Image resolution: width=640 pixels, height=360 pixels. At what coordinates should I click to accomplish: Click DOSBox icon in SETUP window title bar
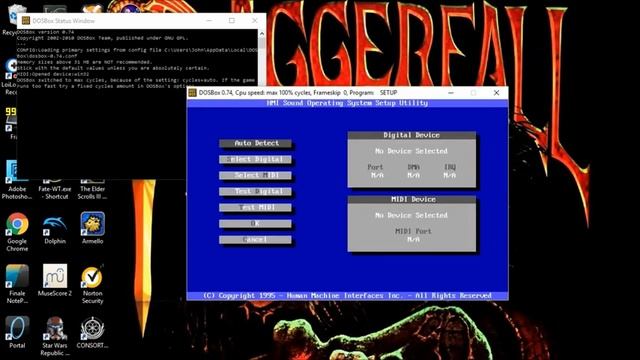click(x=192, y=93)
